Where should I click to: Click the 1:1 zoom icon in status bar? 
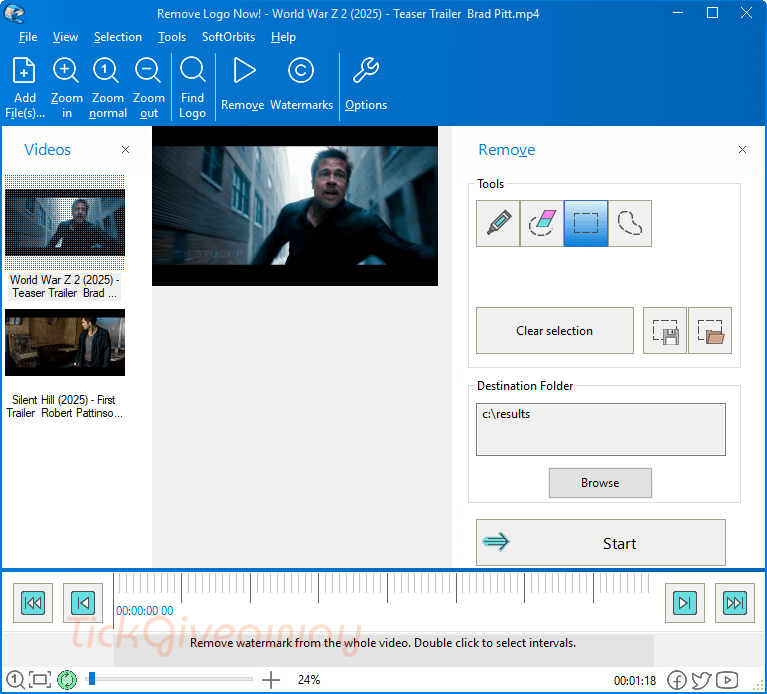tap(15, 680)
